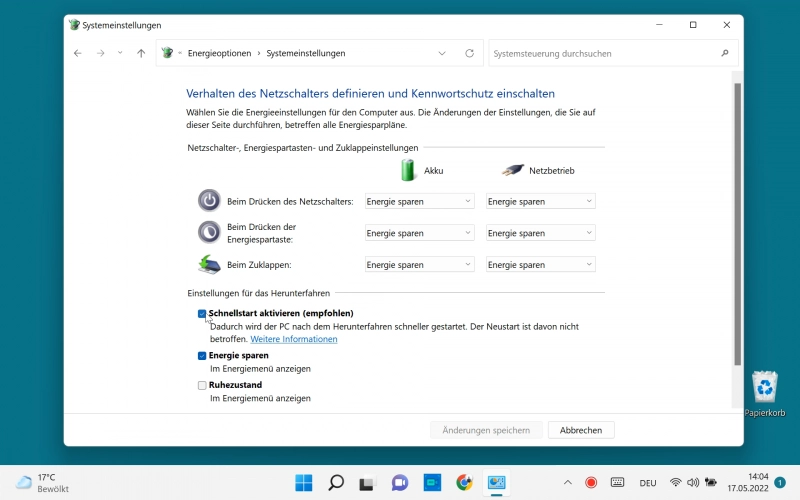
Task: Open Netzbetrieb dropdown for Energiespartaste action
Action: click(540, 233)
